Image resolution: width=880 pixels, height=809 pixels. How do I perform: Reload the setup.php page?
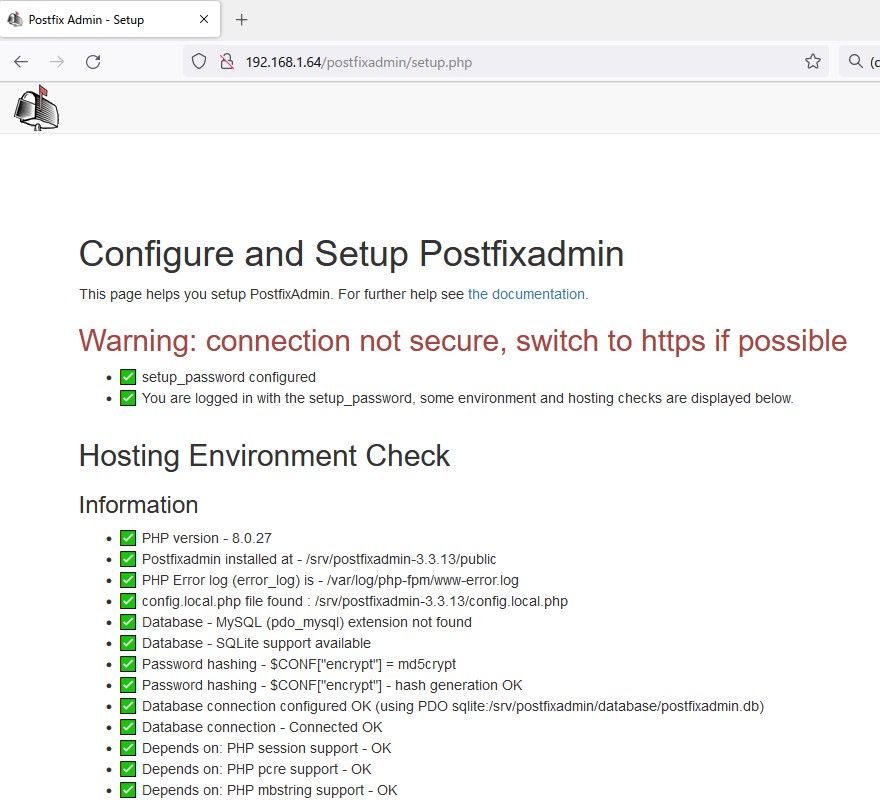(x=93, y=62)
